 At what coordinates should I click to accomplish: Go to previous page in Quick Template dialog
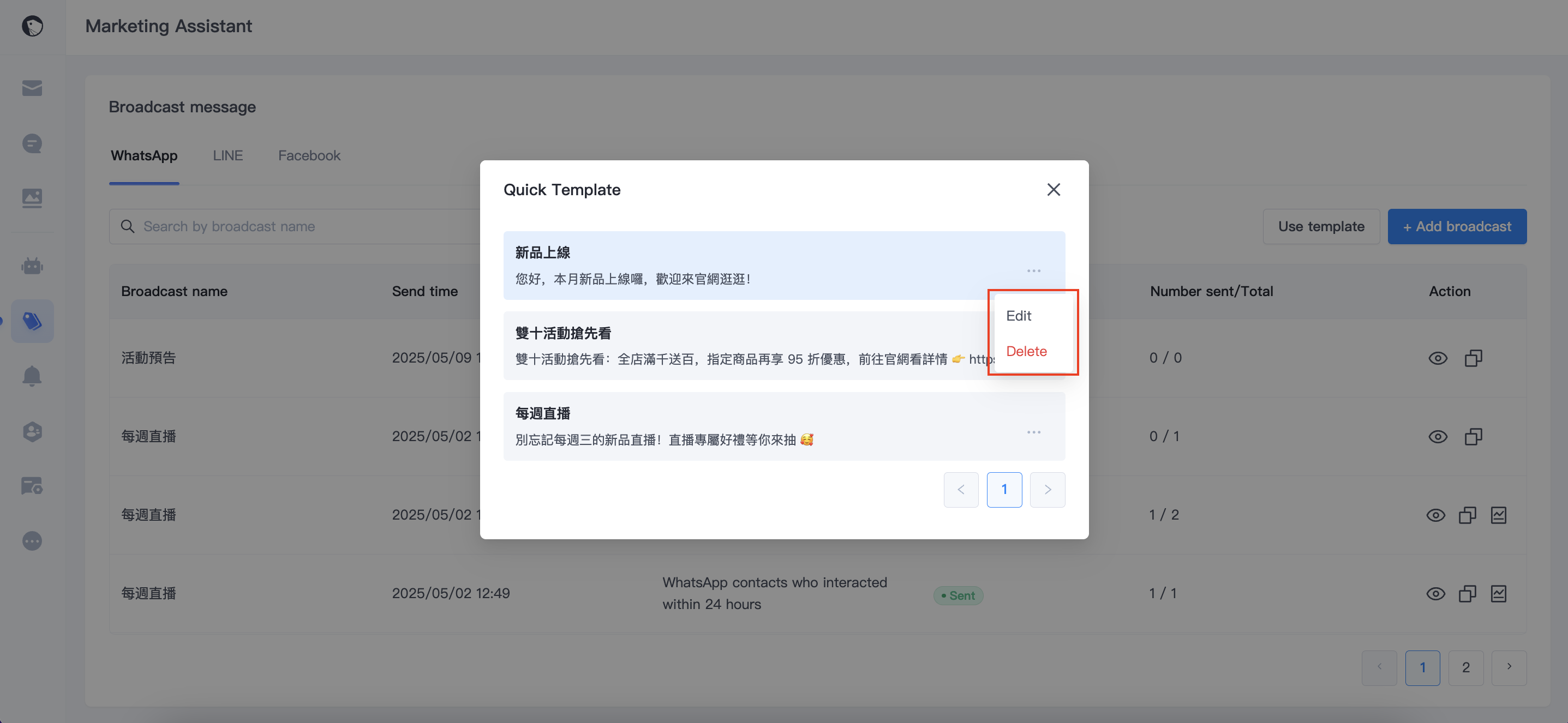tap(961, 490)
